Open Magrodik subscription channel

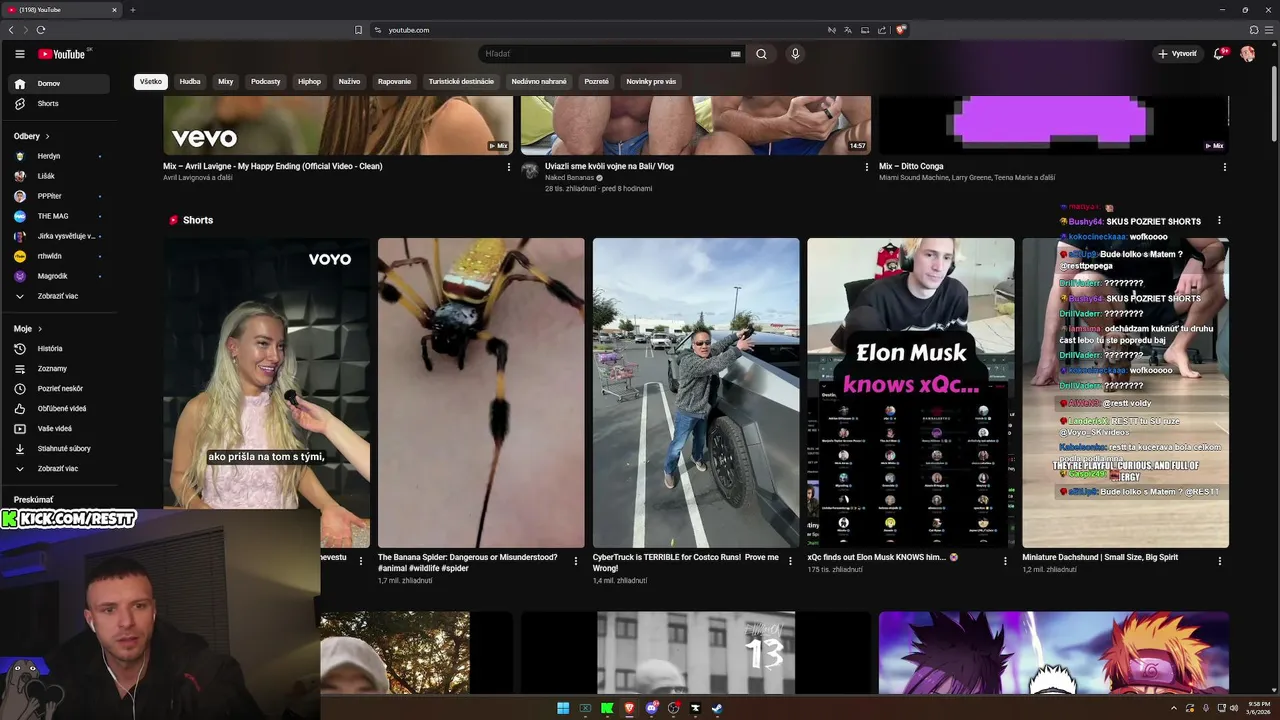[61, 276]
